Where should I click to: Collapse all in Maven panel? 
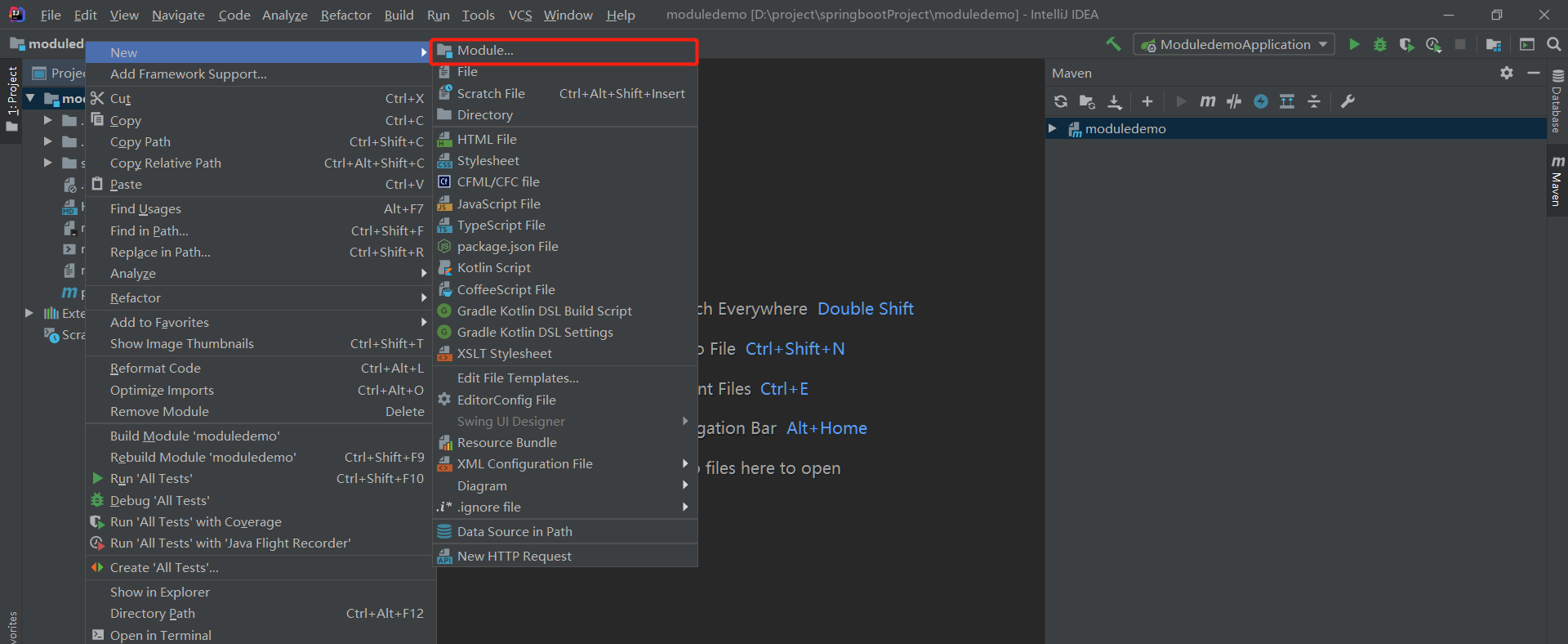[1314, 101]
